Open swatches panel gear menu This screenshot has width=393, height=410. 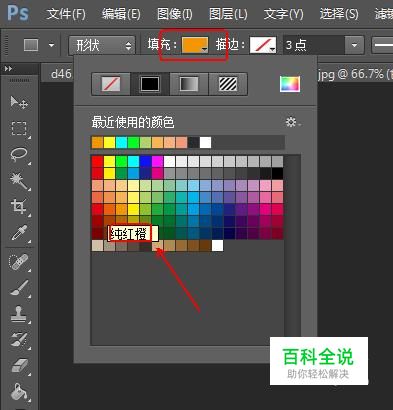coord(293,122)
